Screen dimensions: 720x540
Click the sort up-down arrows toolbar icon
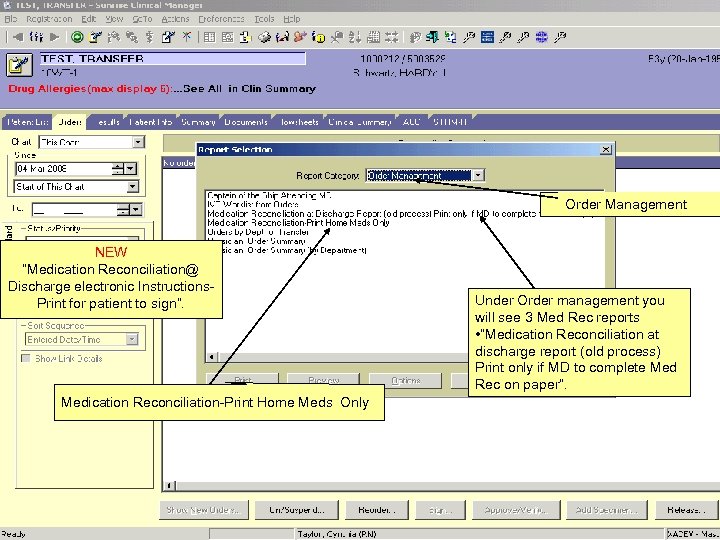pos(354,37)
